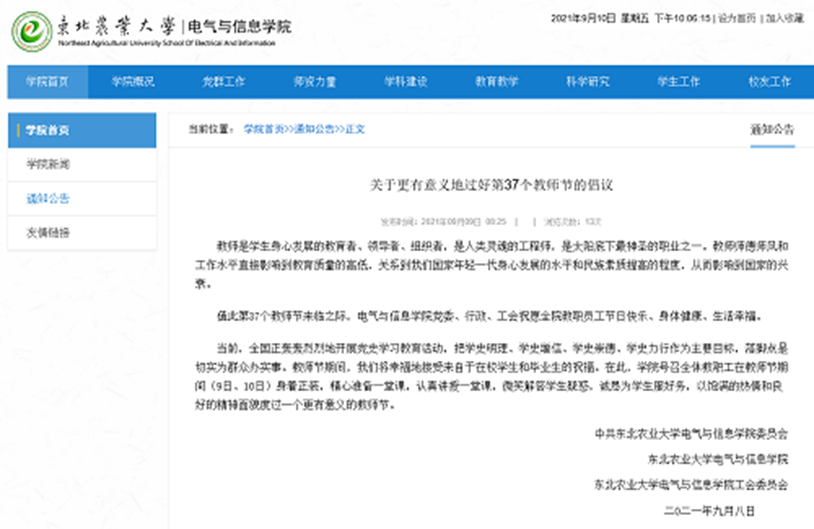
Task: Open the 学科建设 menu item
Action: (406, 82)
